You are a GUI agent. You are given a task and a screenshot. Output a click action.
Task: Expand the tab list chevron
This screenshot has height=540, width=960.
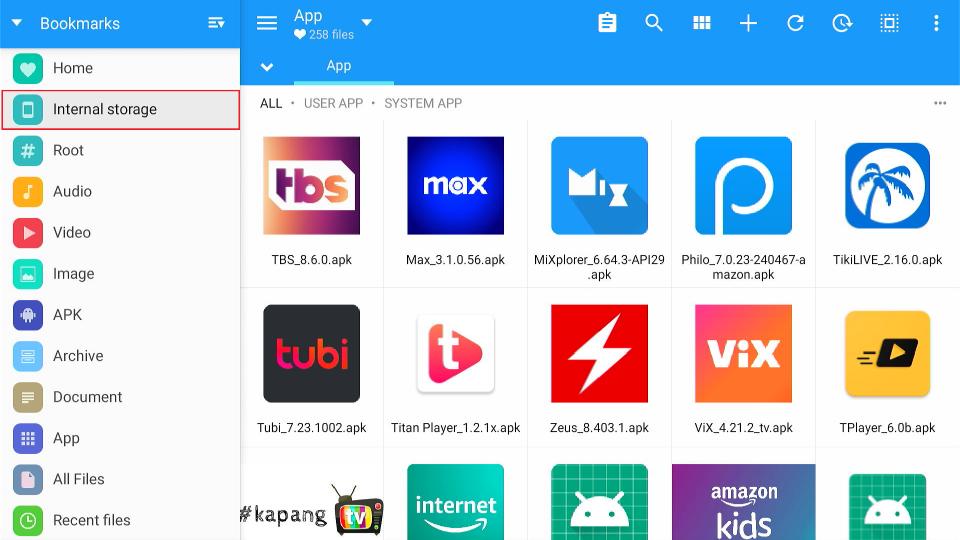pyautogui.click(x=267, y=67)
